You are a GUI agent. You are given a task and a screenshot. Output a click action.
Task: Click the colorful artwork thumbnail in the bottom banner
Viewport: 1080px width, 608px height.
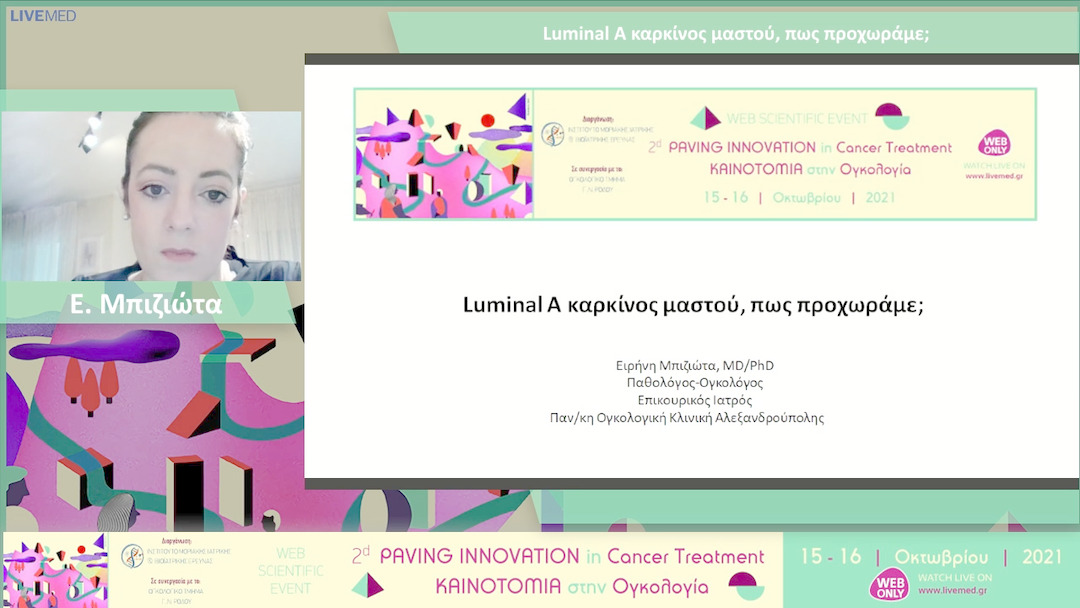(x=55, y=570)
